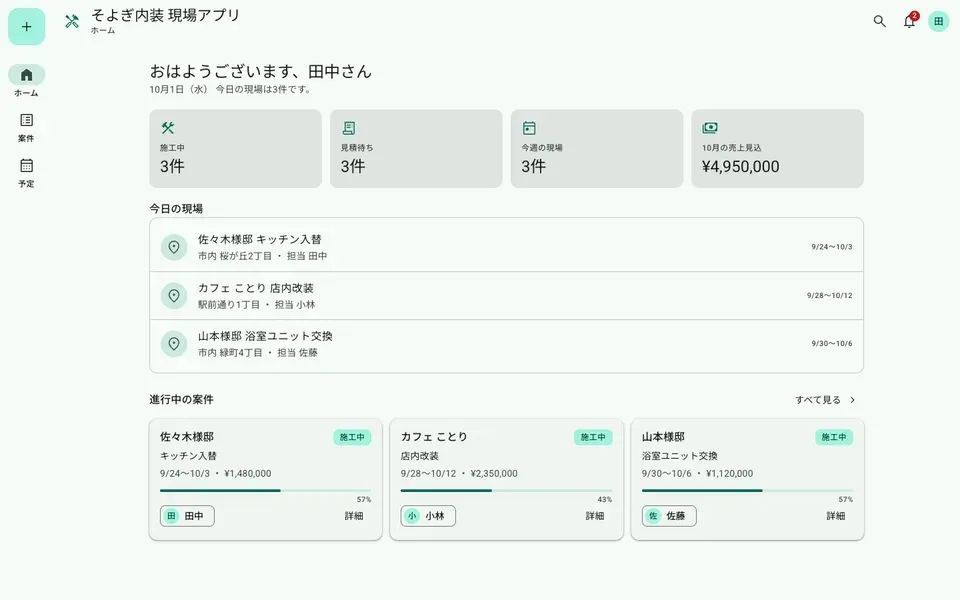Open 案件 in side navigation

point(26,127)
